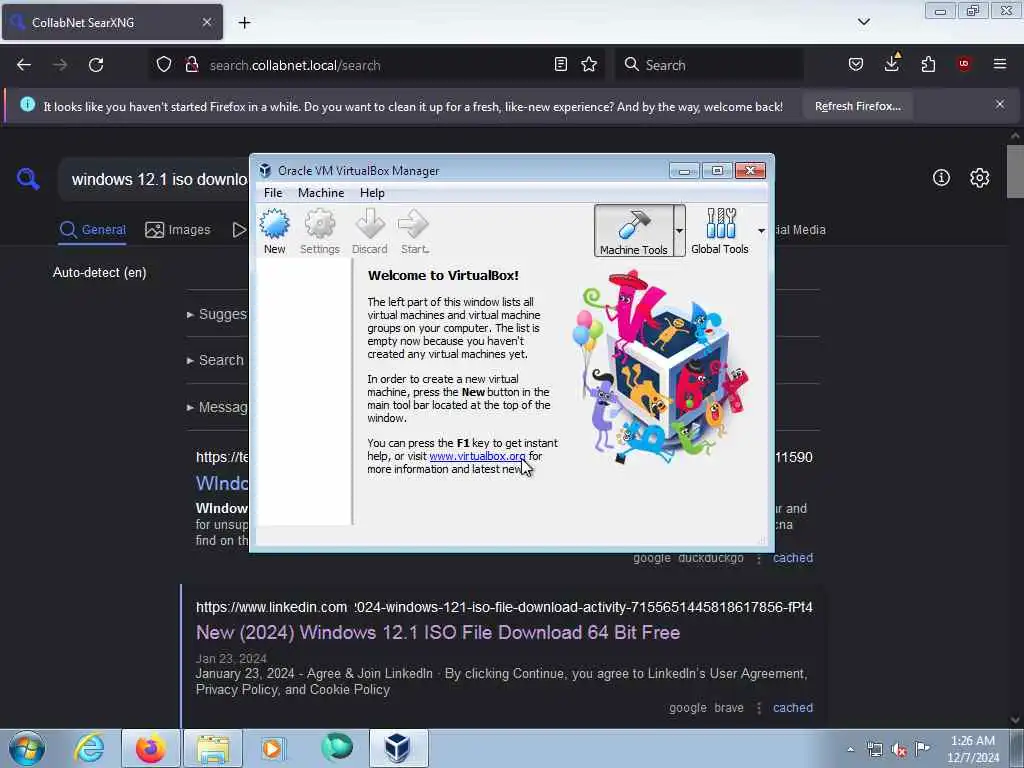This screenshot has width=1024, height=768.
Task: Select the Global Tools button
Action: pos(720,231)
